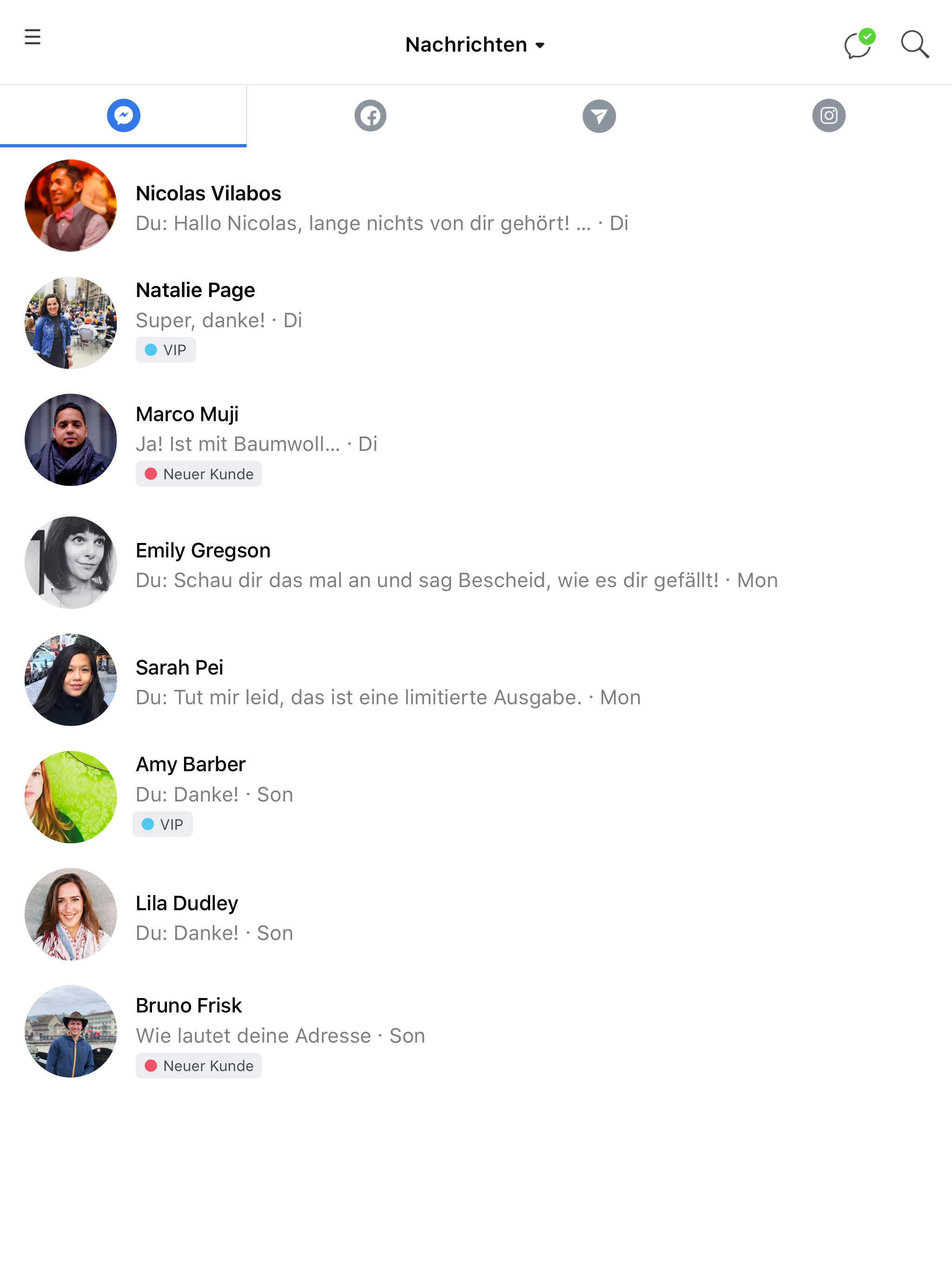Open Amy Barber's conversation
This screenshot has height=1270, width=952.
(x=476, y=797)
